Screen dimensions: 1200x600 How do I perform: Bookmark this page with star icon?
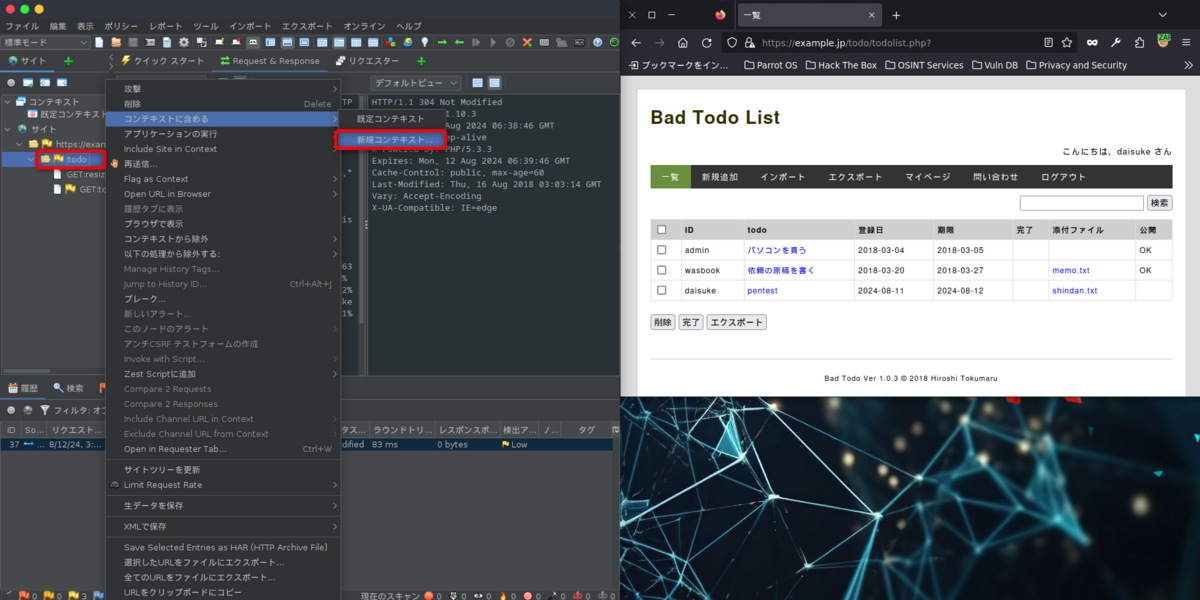point(1067,43)
